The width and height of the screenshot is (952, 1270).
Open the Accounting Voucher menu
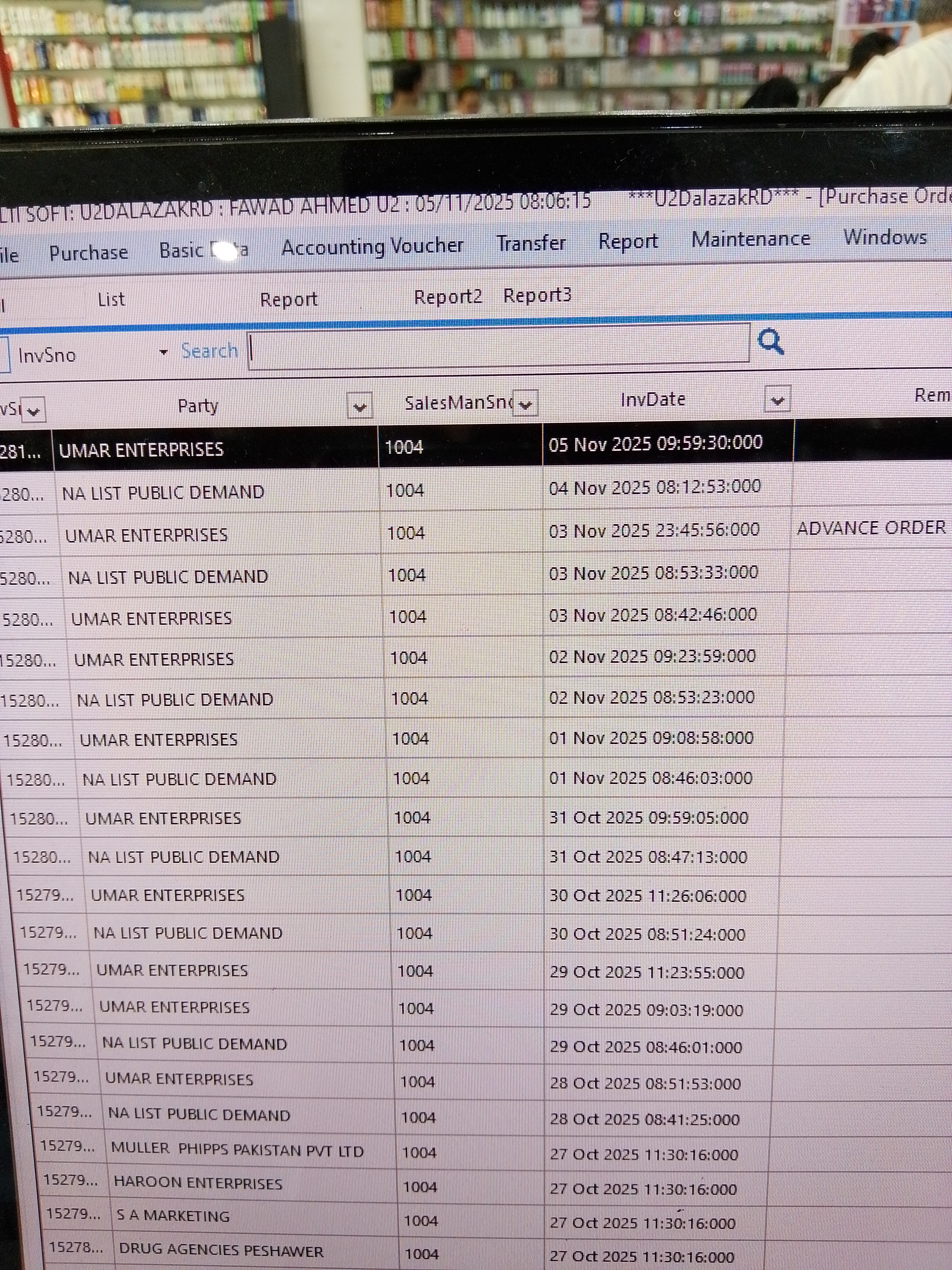(x=372, y=246)
